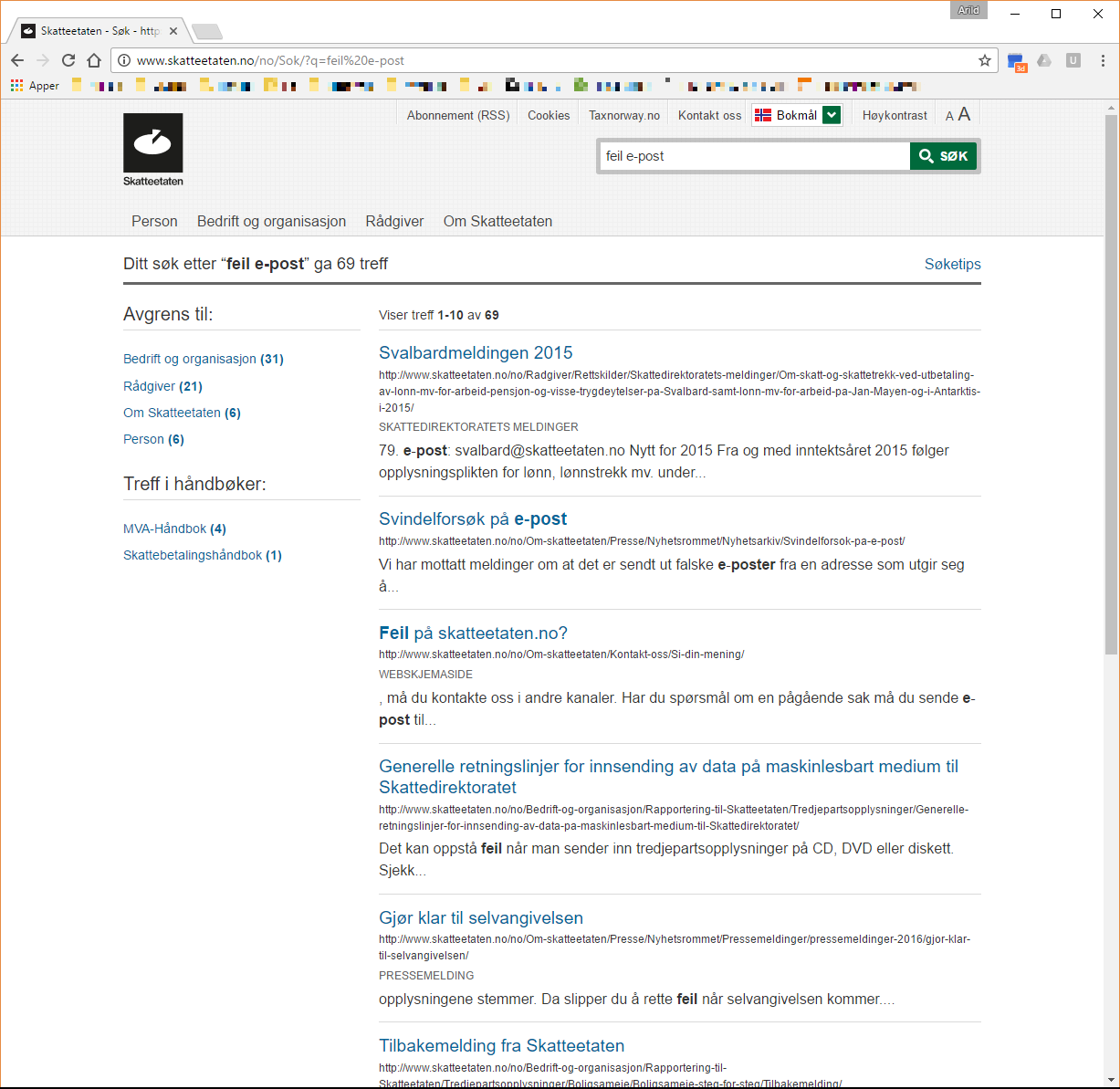This screenshot has height=1089, width=1120.
Task: Select the Rådgiver menu item
Action: pyautogui.click(x=394, y=221)
